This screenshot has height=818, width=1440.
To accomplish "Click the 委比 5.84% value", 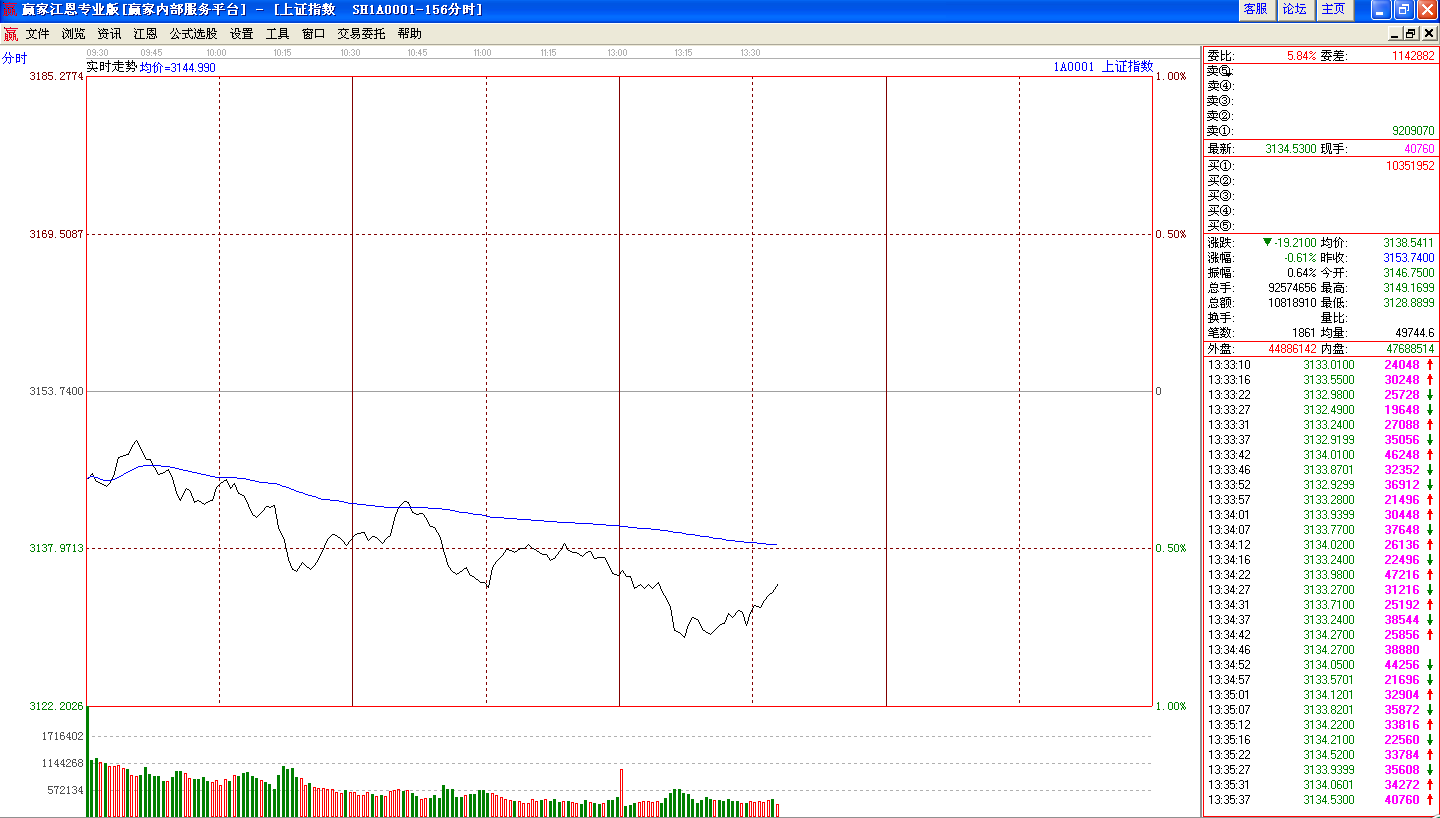I will click(x=1302, y=56).
